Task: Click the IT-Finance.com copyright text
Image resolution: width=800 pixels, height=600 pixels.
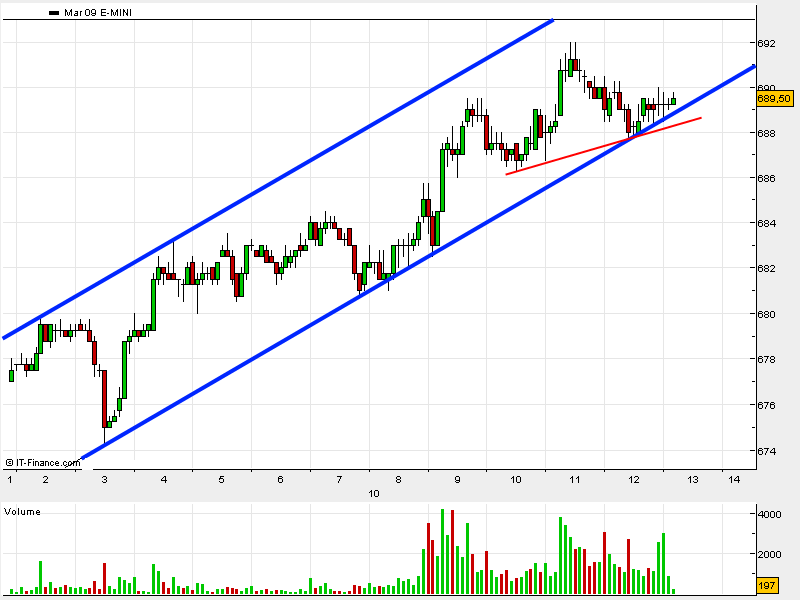Action: (x=43, y=463)
